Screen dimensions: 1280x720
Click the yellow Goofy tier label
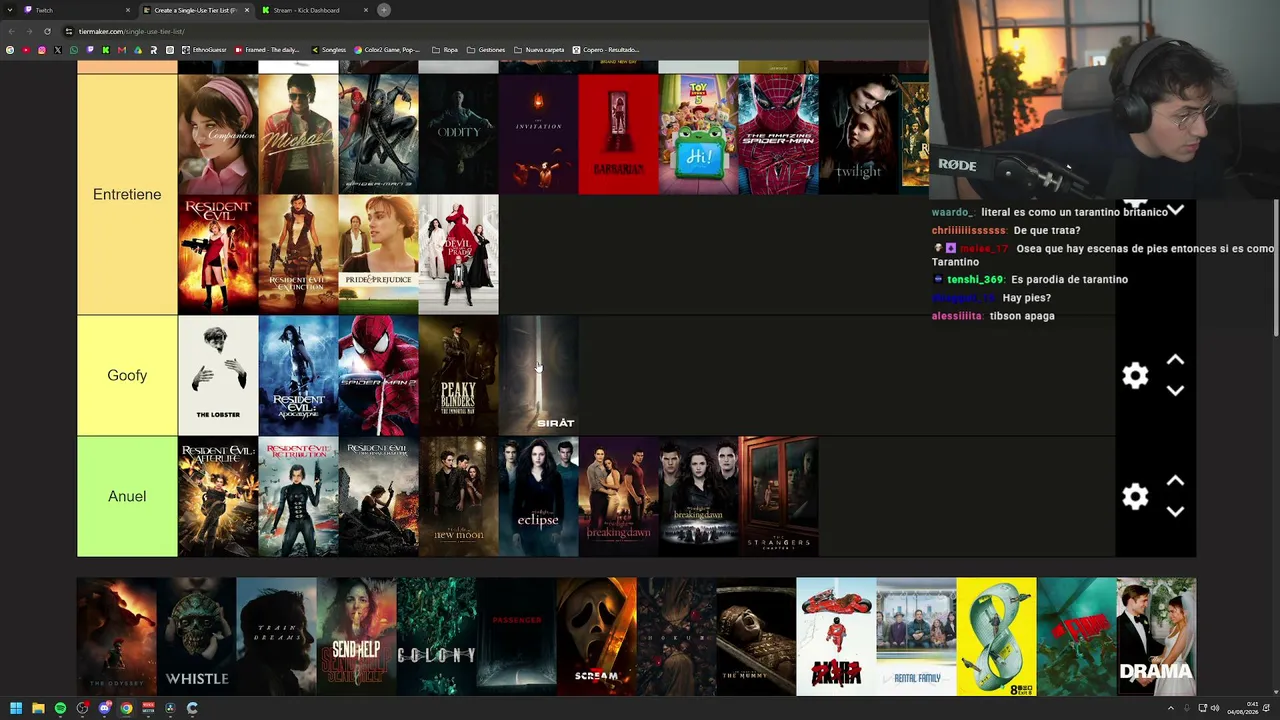[127, 376]
